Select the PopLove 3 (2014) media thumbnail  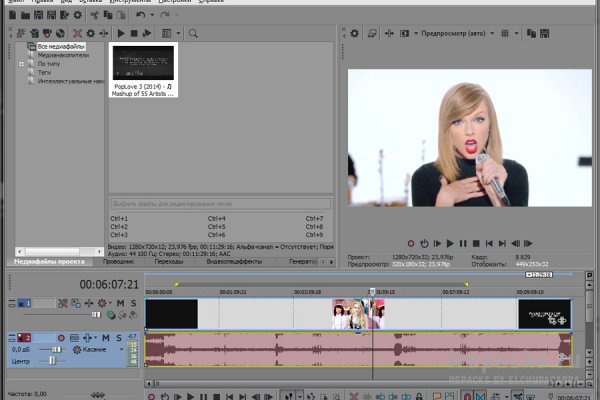(143, 70)
